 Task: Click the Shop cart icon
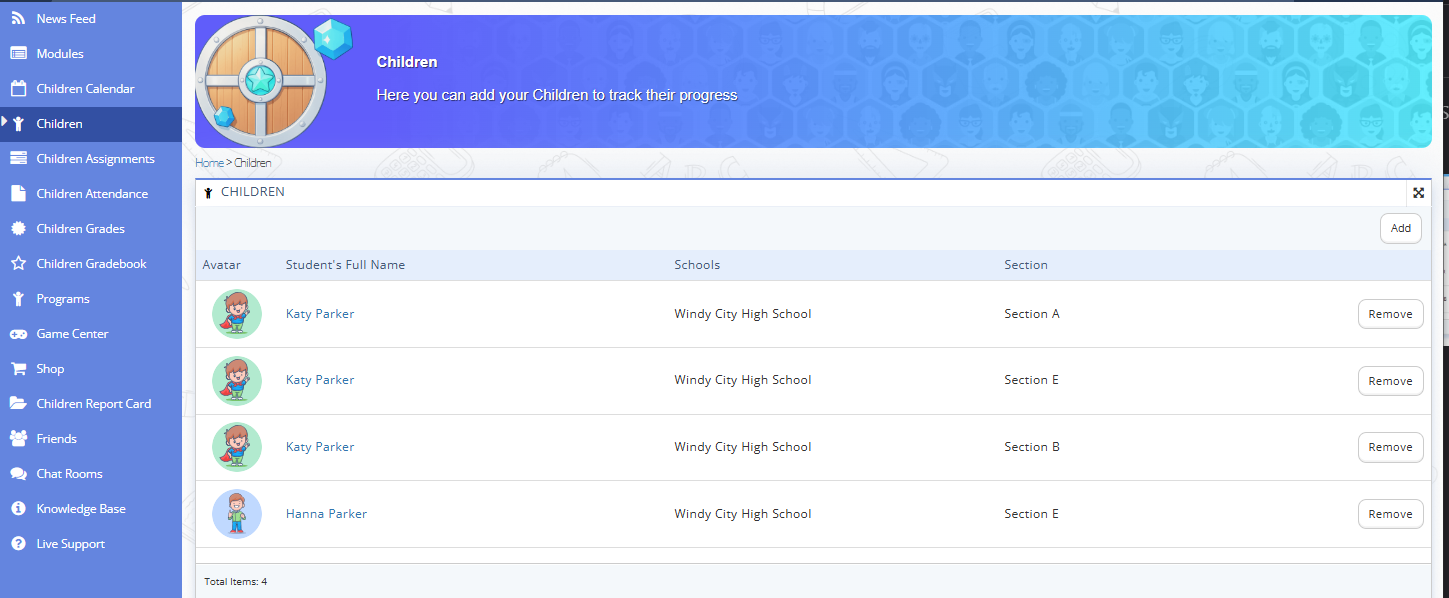click(x=18, y=369)
